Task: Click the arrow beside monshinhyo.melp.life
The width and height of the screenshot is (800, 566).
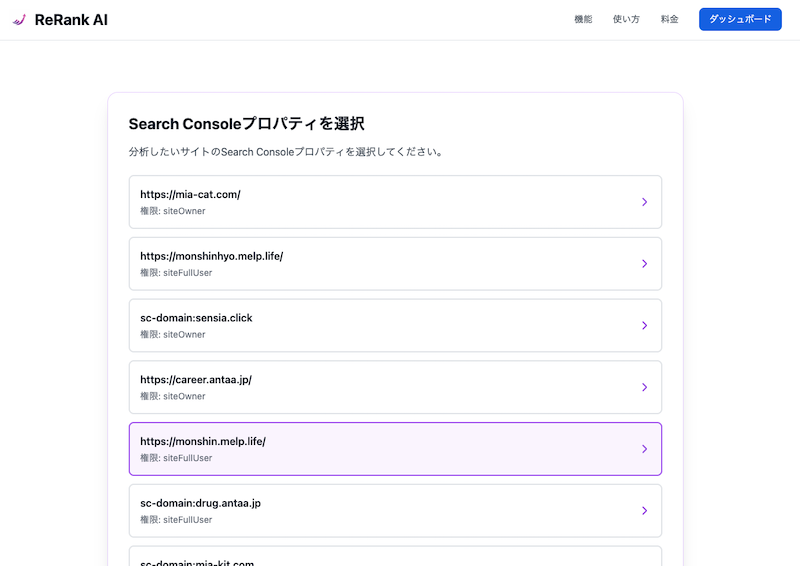Action: 644,264
